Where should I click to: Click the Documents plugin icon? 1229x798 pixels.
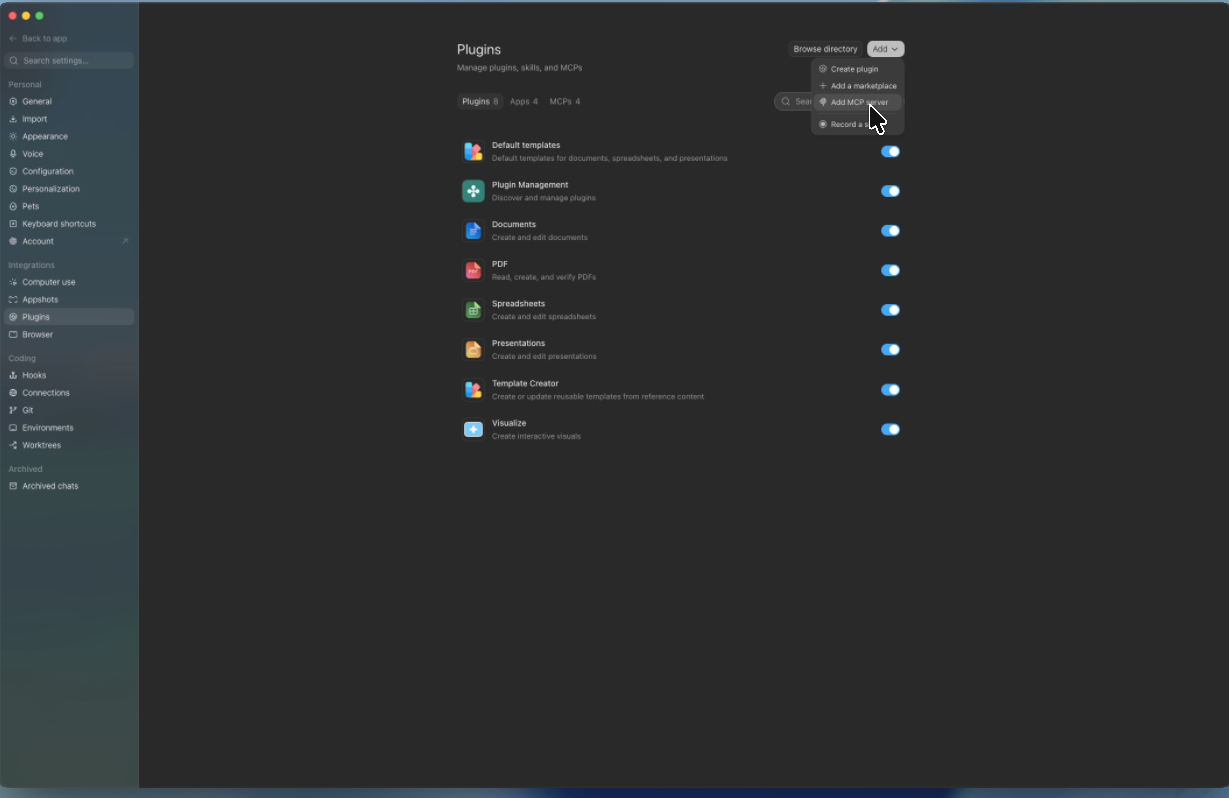coord(473,231)
